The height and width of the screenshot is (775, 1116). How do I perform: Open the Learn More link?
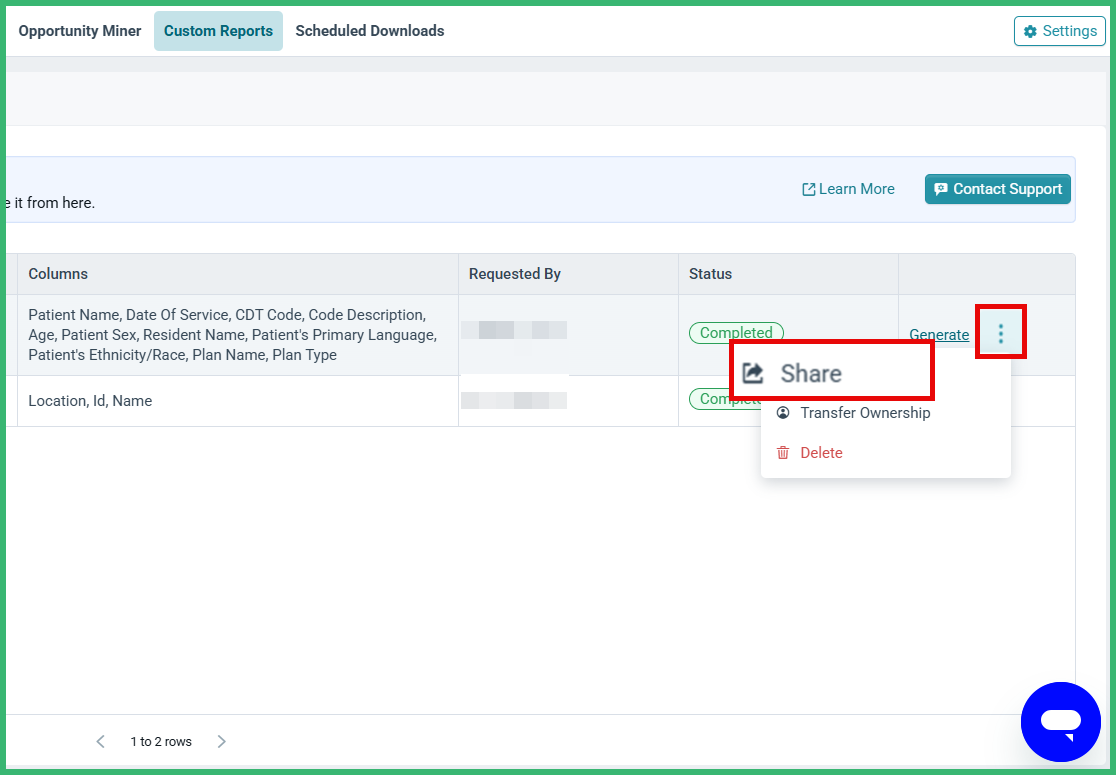855,188
